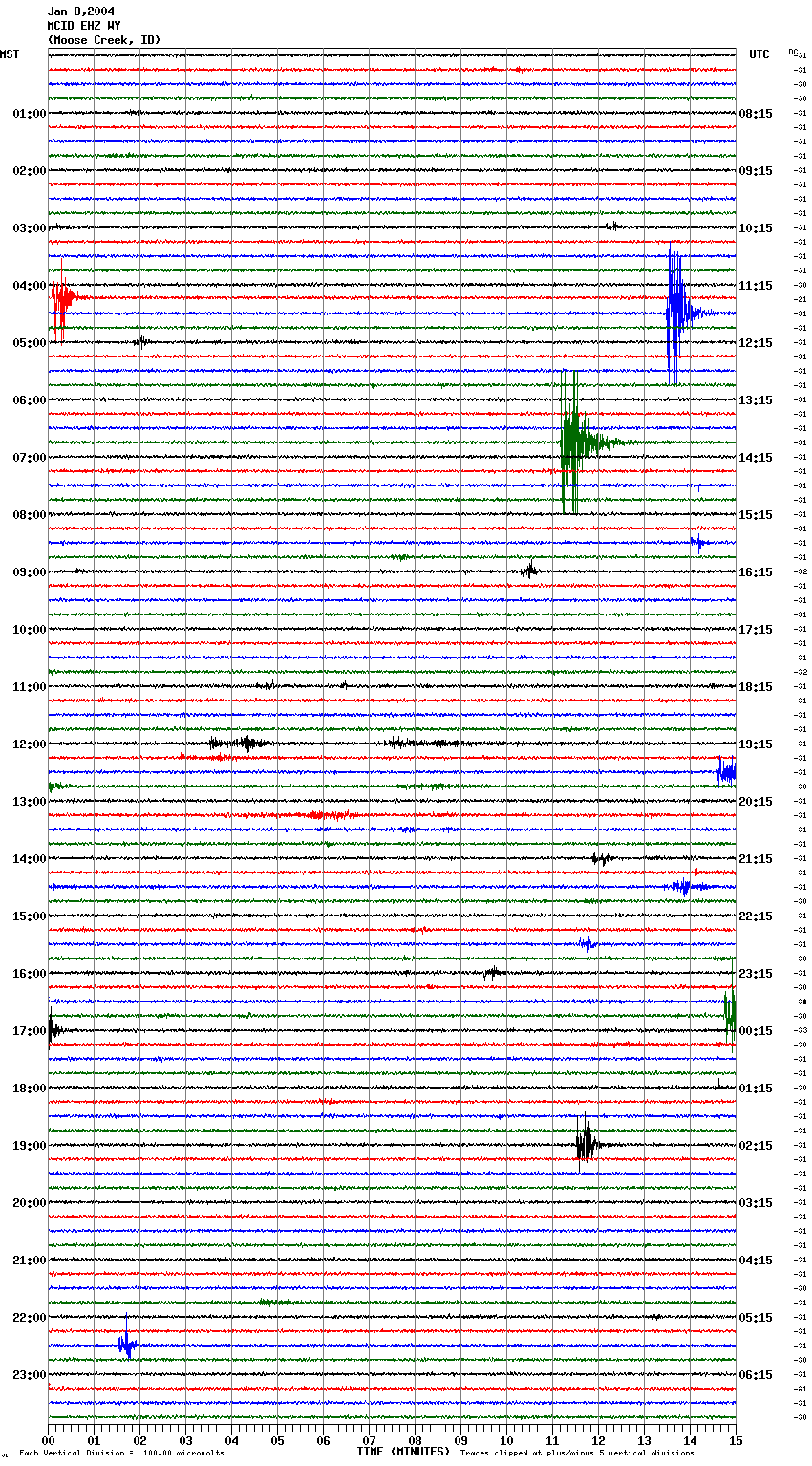The height and width of the screenshot is (1466, 812).
Task: Click minute tick label "15" on bottom axis
Action: (x=736, y=1440)
